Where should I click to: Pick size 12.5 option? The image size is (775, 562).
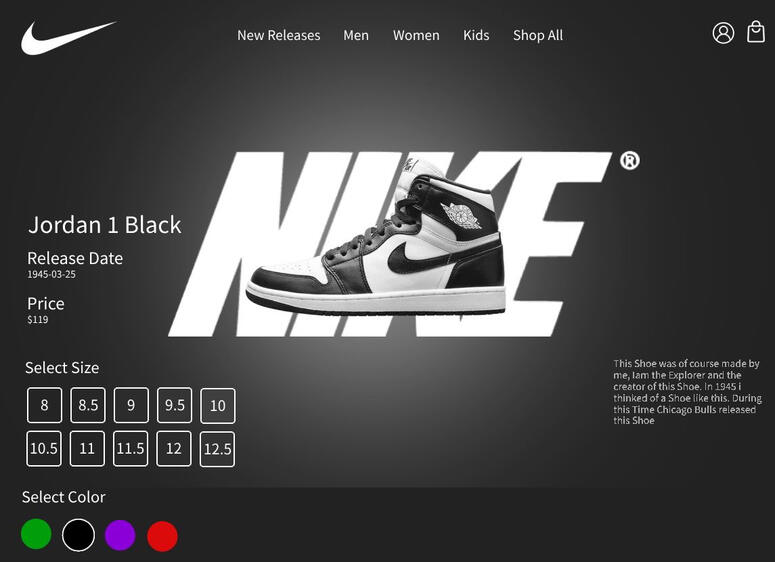point(218,449)
